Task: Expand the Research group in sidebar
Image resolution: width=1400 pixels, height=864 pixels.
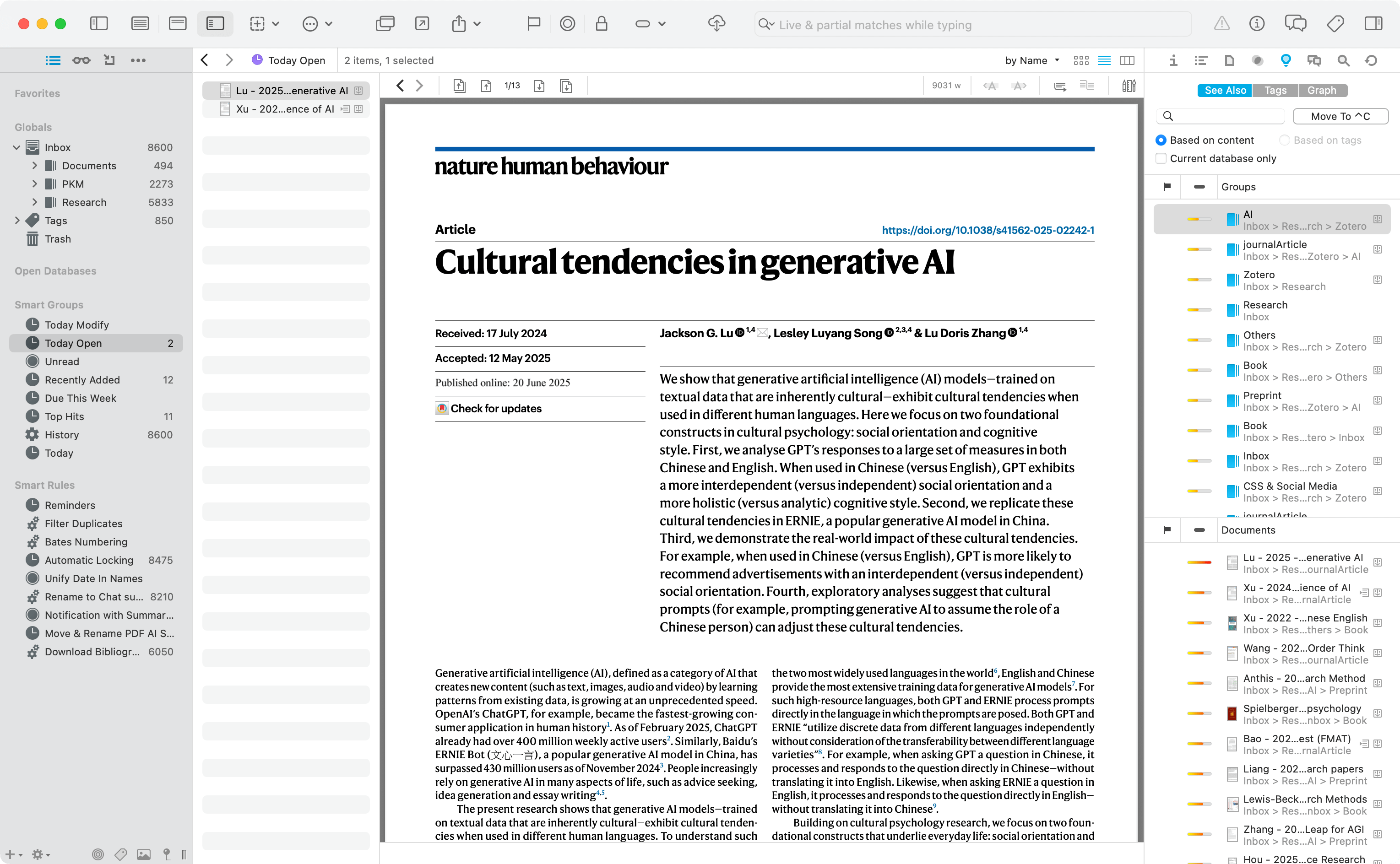Action: pyautogui.click(x=35, y=202)
